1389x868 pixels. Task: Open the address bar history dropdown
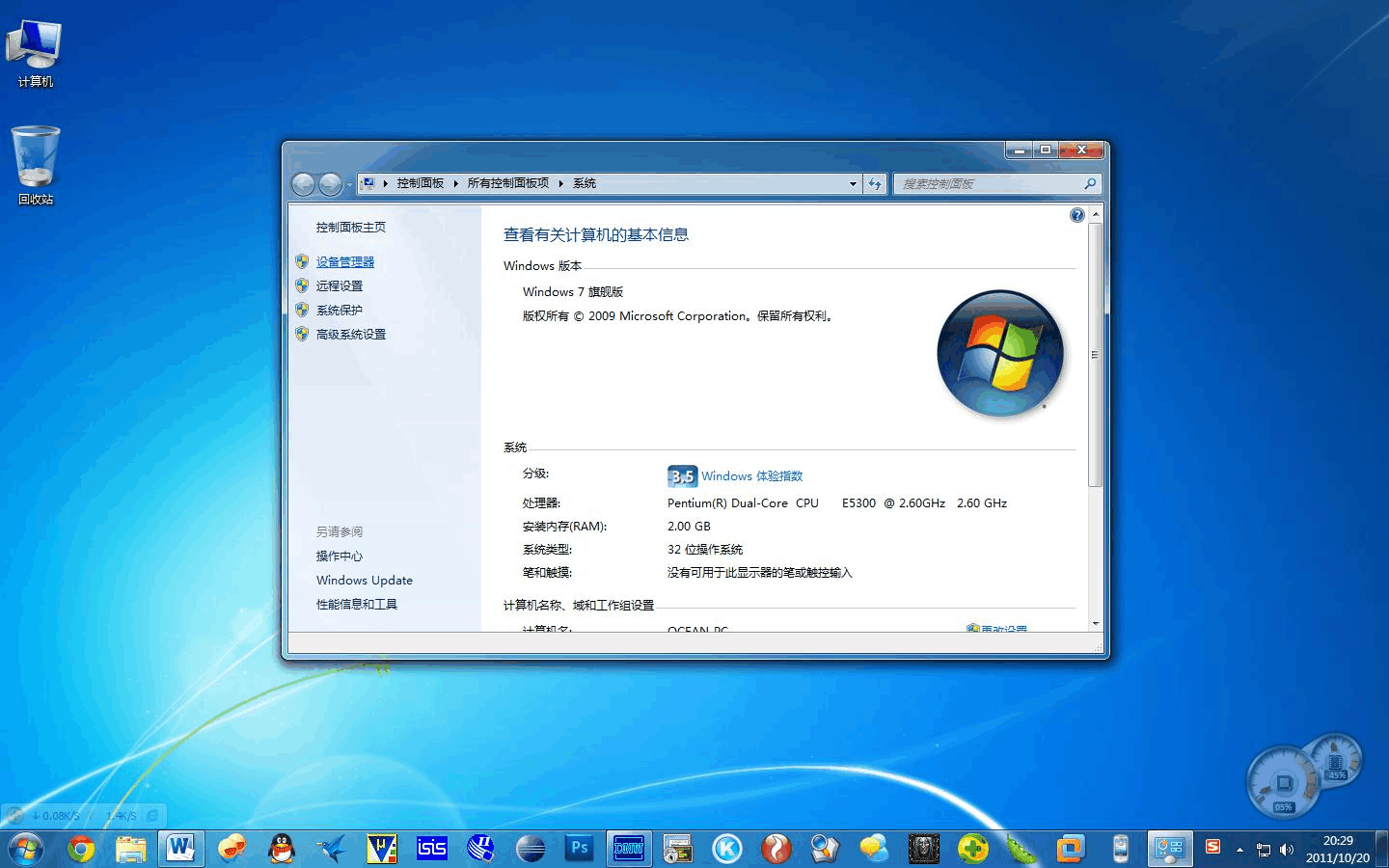tap(853, 183)
